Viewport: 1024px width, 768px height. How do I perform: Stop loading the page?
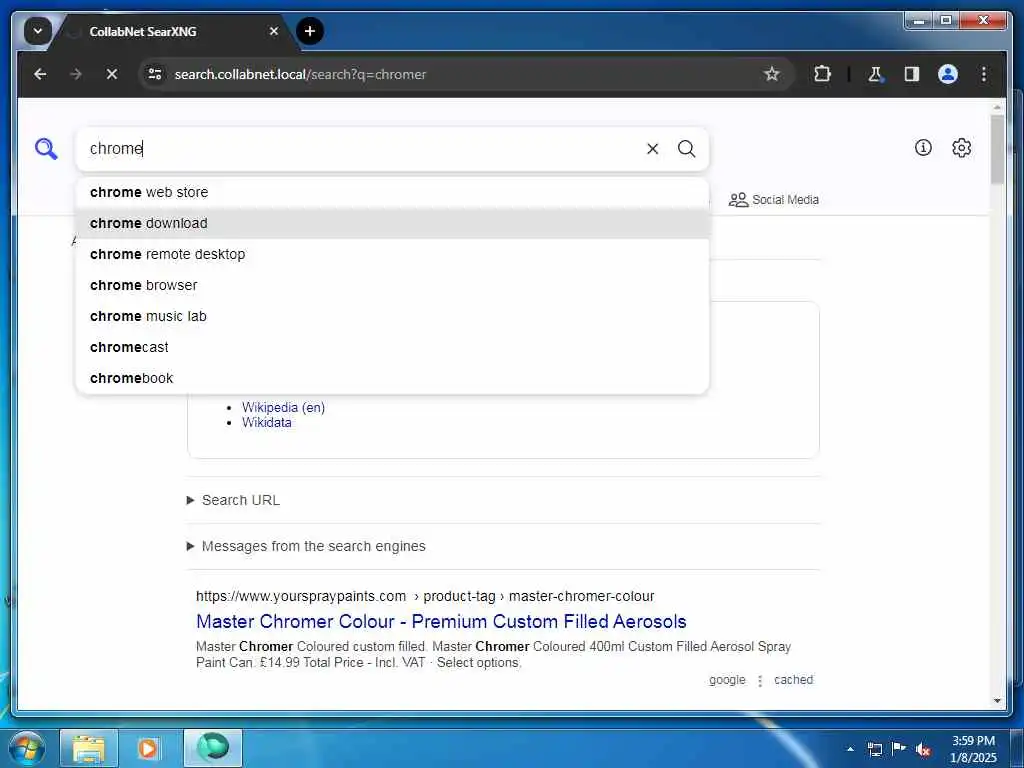point(112,74)
